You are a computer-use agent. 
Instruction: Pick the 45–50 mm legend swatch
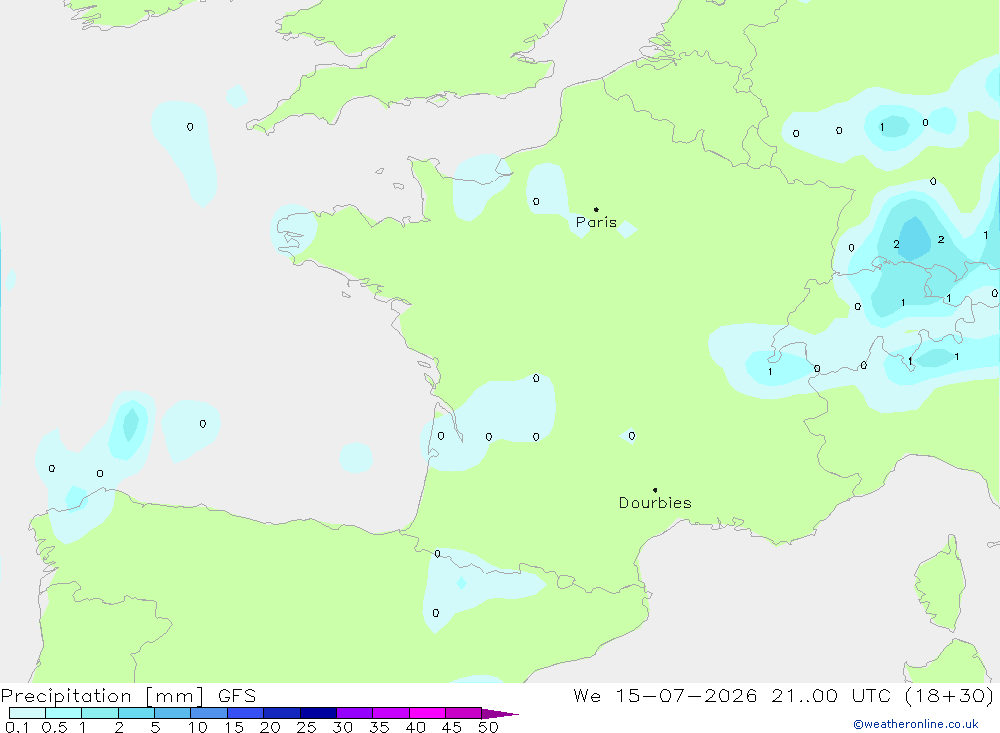(464, 713)
